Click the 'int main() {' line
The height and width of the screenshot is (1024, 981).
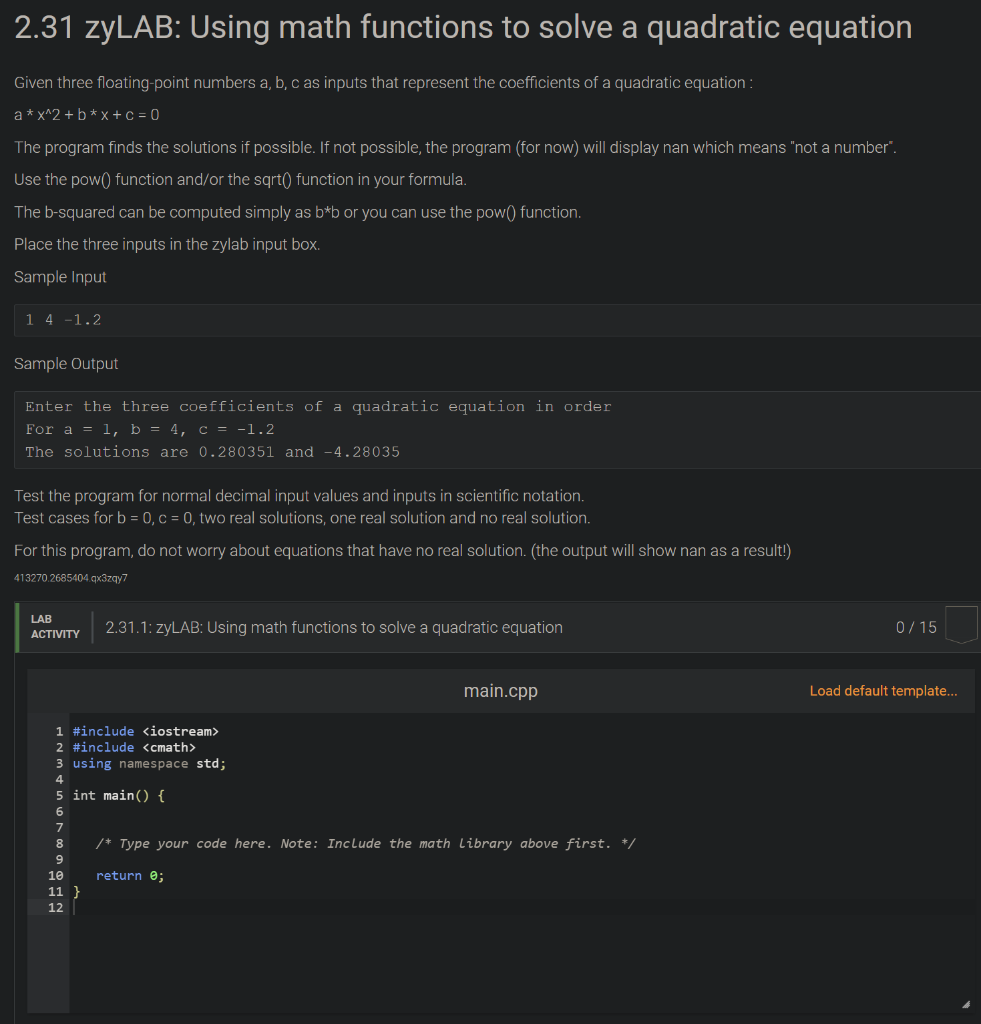(x=119, y=795)
